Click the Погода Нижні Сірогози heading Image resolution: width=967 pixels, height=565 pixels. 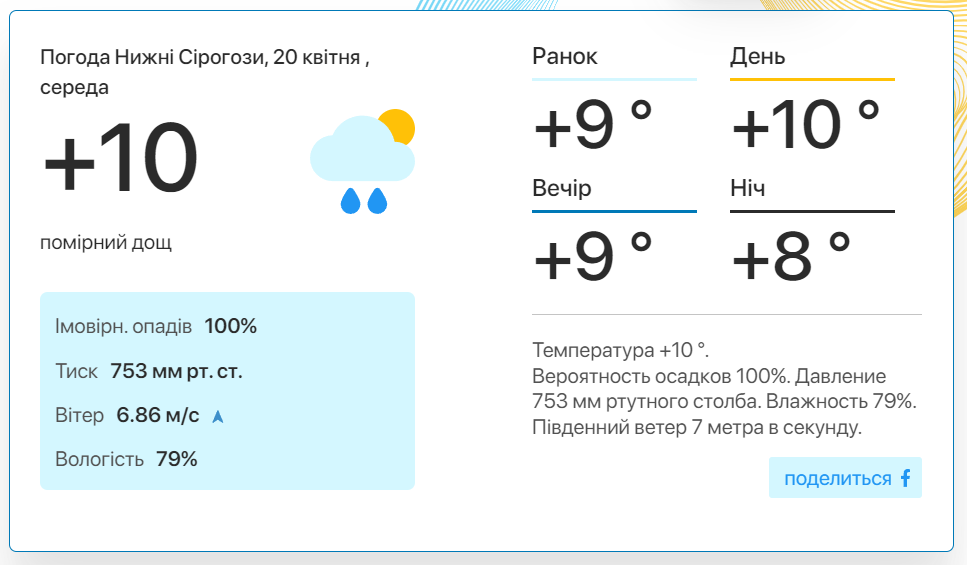(x=205, y=72)
